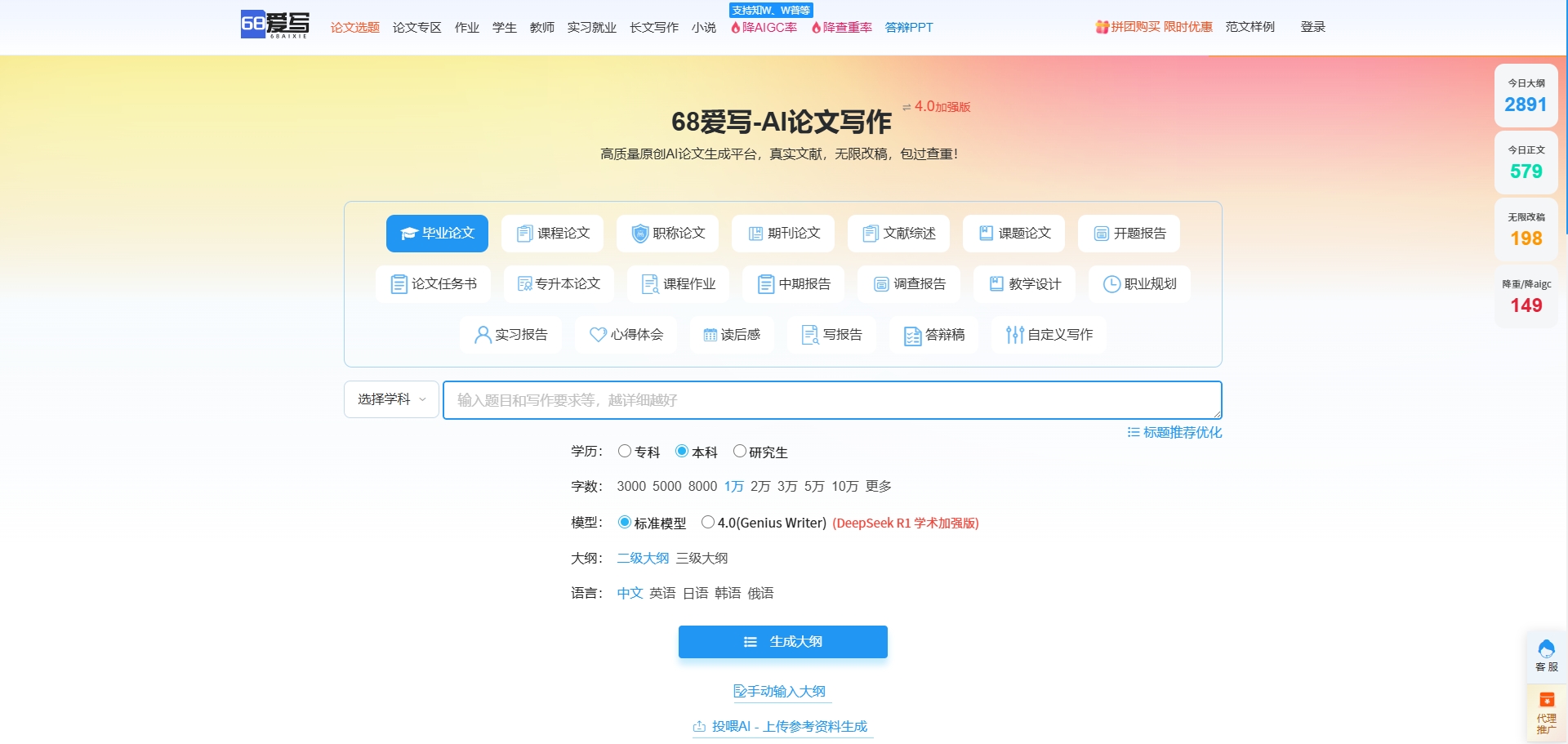Set word count to 10万

pos(844,487)
